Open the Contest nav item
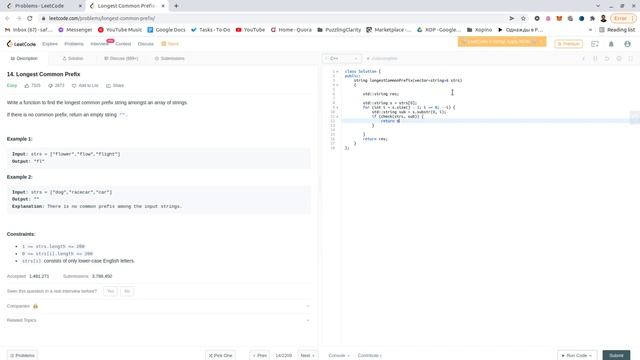 (123, 44)
